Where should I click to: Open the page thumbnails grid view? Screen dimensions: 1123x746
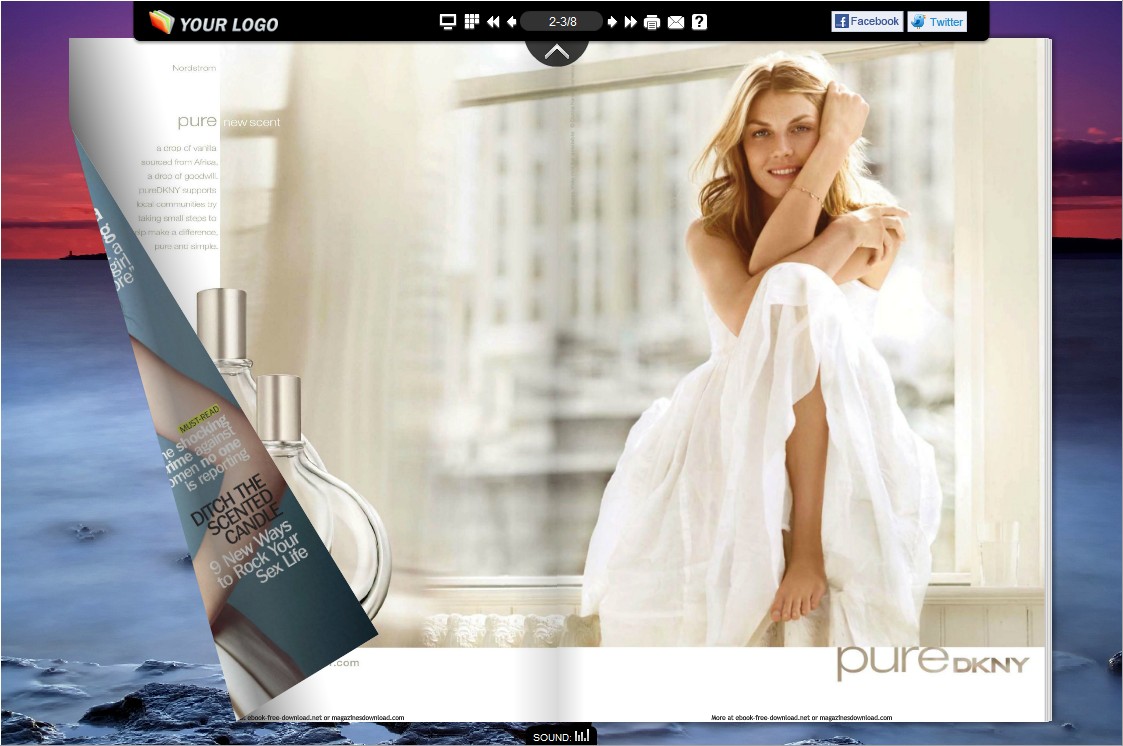(471, 22)
